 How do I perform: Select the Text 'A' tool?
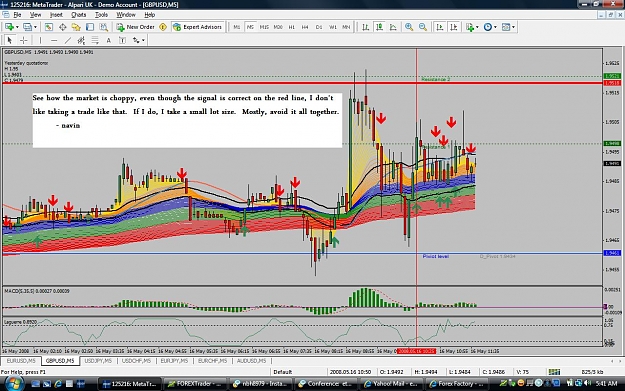pyautogui.click(x=108, y=40)
